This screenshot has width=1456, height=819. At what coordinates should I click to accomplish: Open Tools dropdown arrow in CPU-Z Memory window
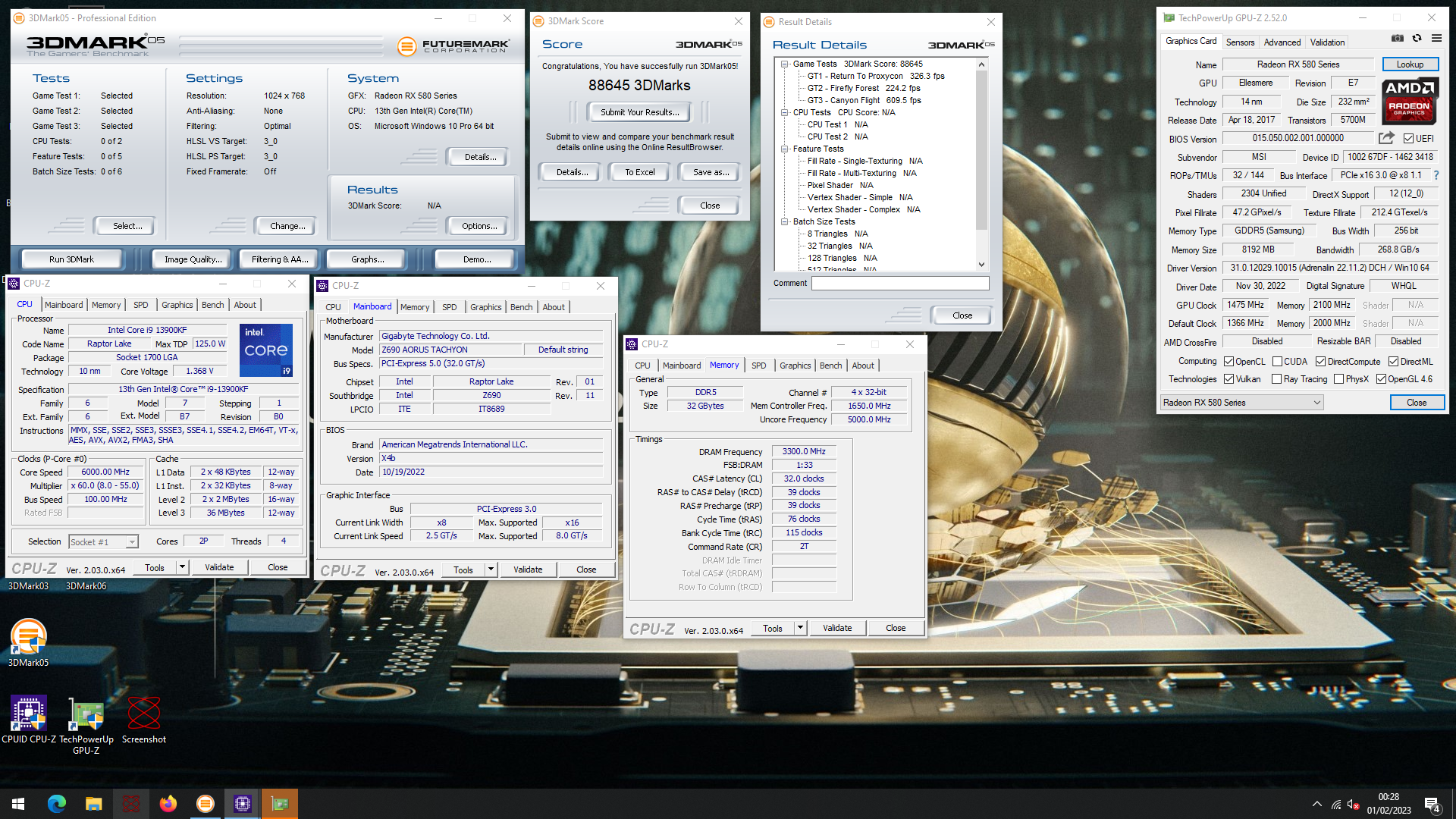point(800,628)
